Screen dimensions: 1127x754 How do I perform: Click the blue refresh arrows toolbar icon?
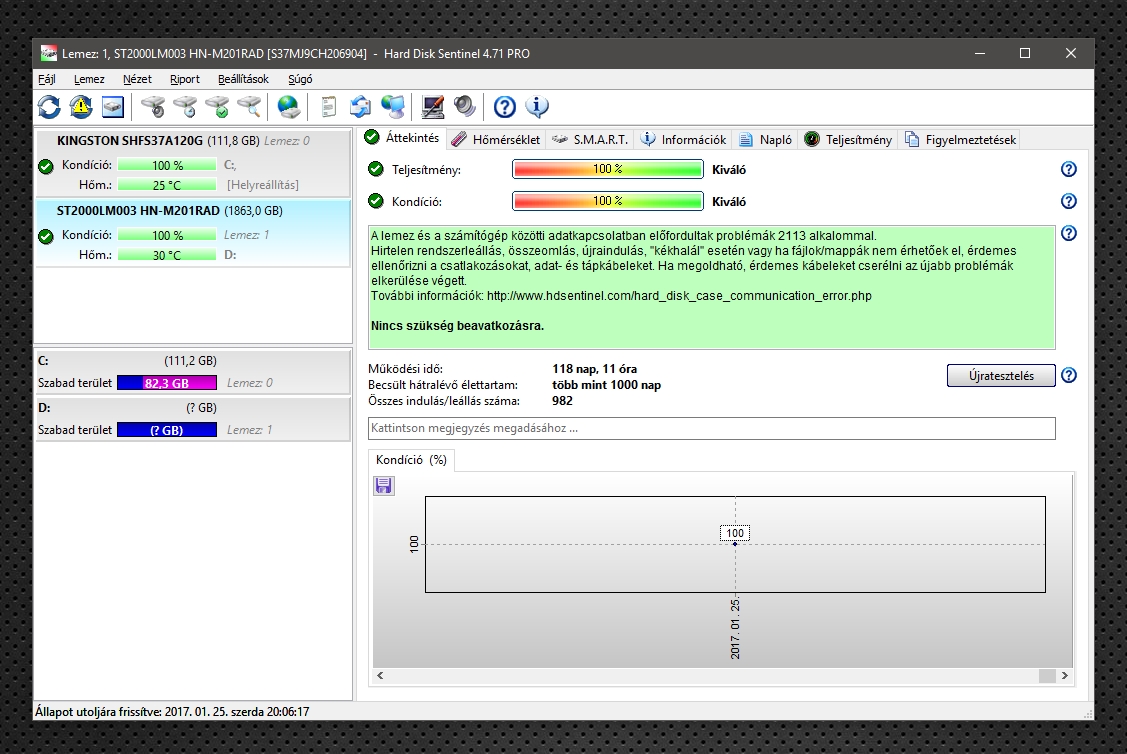click(49, 107)
